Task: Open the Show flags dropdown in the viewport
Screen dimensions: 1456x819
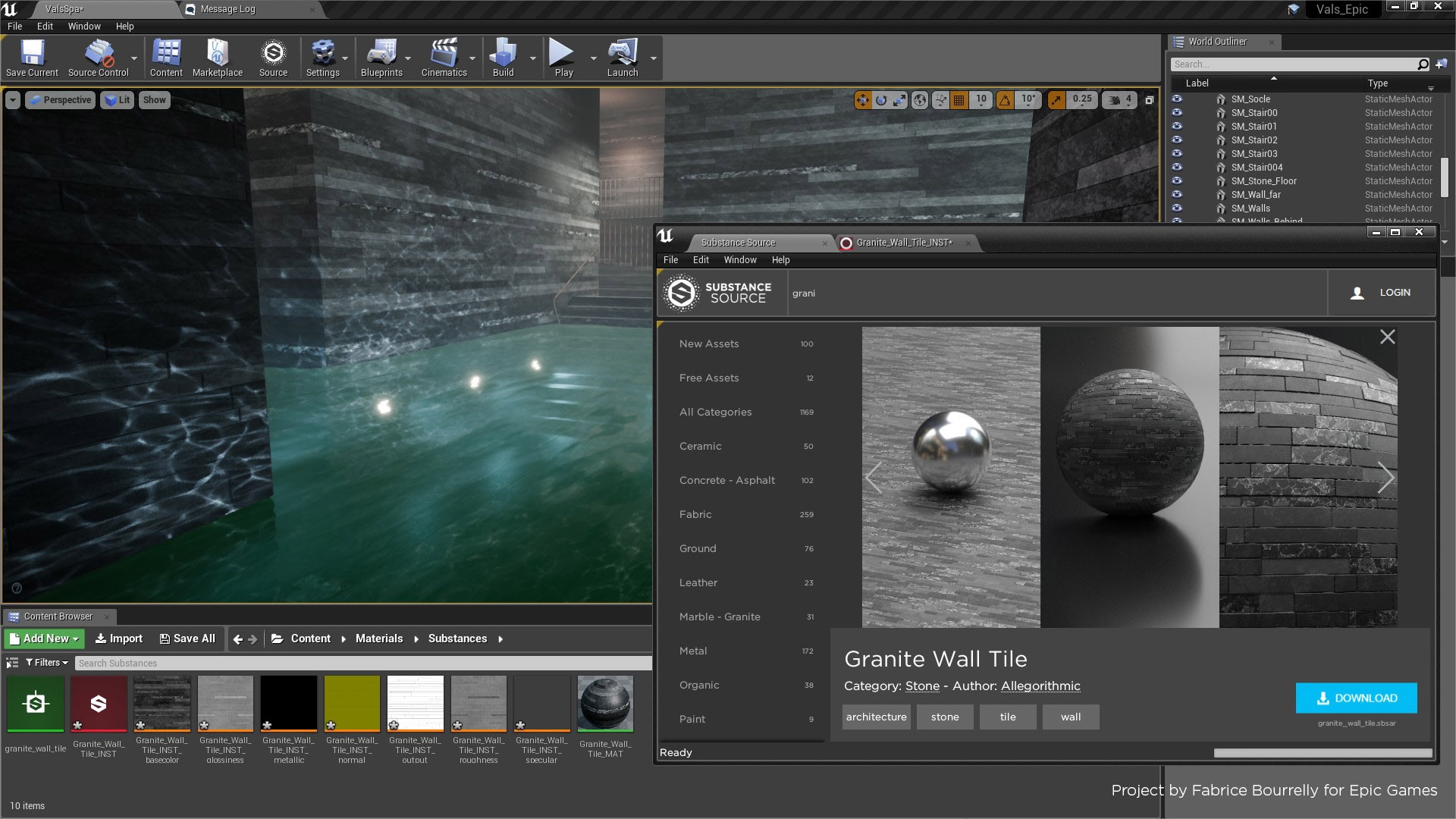Action: [x=154, y=99]
